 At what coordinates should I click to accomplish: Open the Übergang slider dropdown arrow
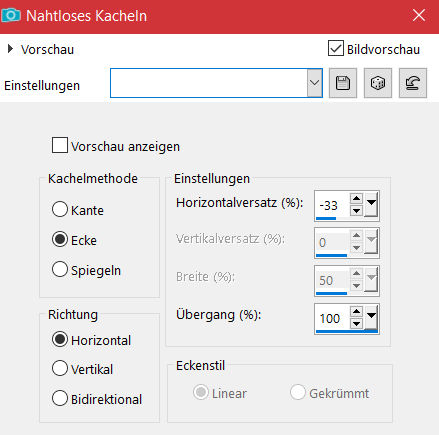[x=371, y=317]
